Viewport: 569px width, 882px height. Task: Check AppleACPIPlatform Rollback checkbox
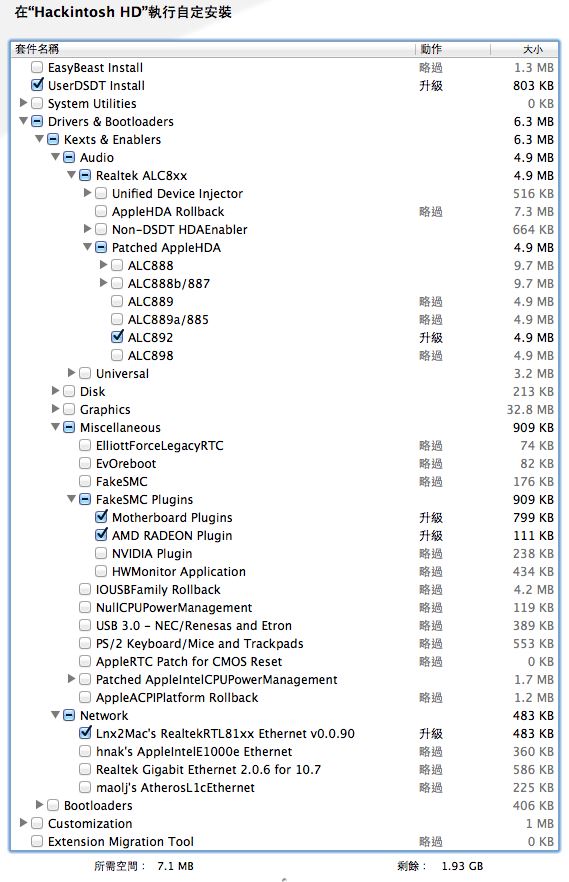click(x=85, y=698)
